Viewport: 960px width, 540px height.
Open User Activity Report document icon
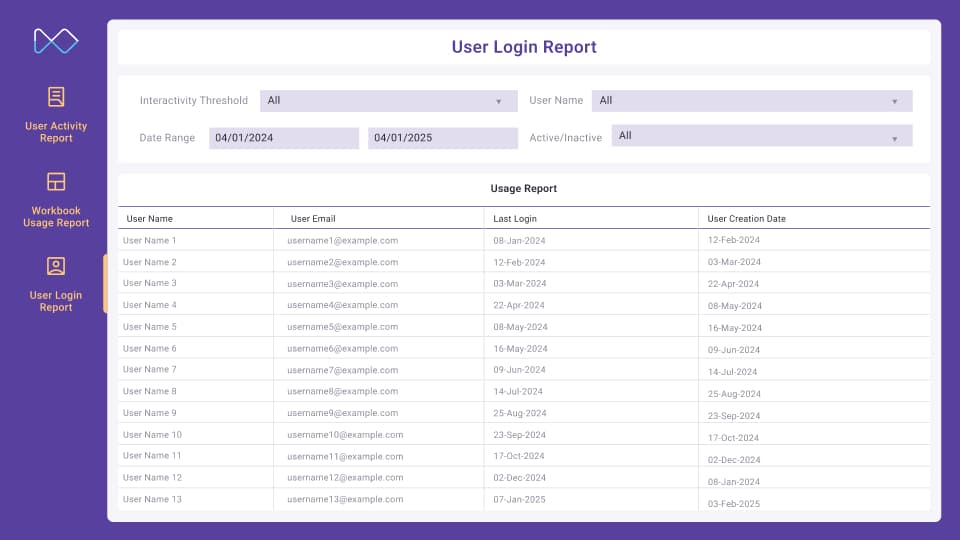[56, 97]
